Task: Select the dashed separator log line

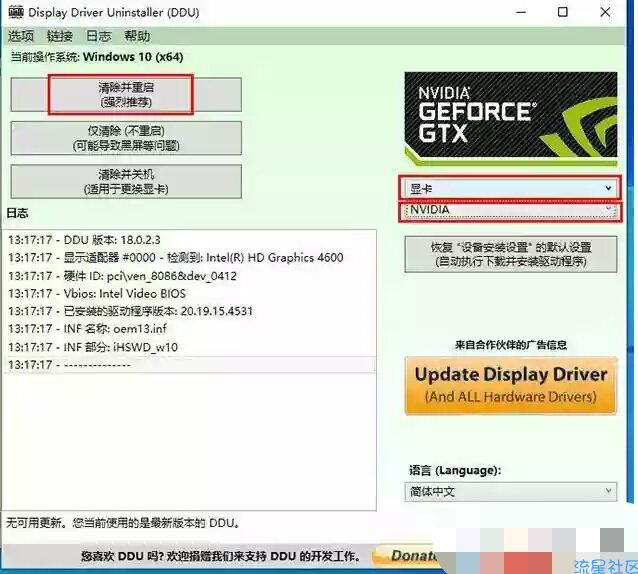Action: pos(189,364)
